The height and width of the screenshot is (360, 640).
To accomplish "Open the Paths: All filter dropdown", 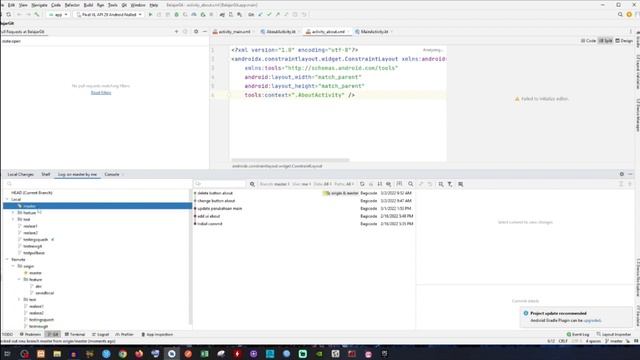I will pyautogui.click(x=344, y=184).
